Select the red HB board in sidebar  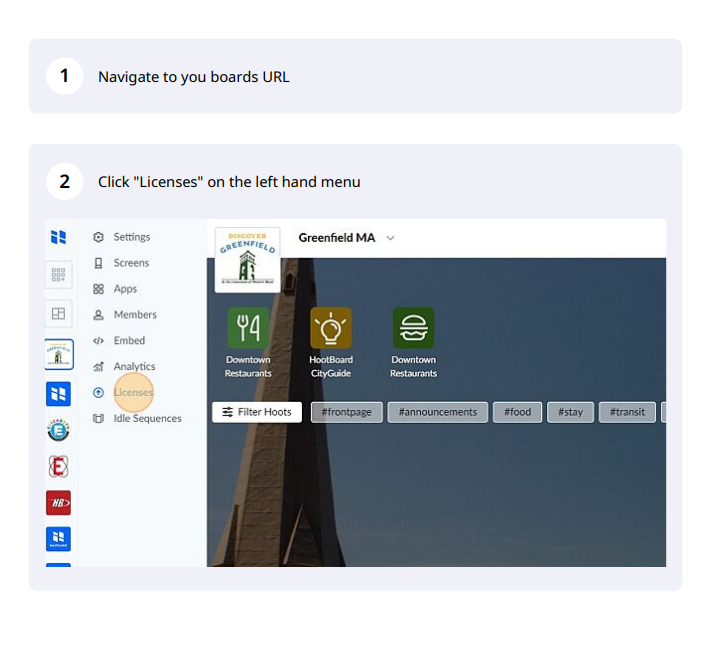tap(59, 503)
